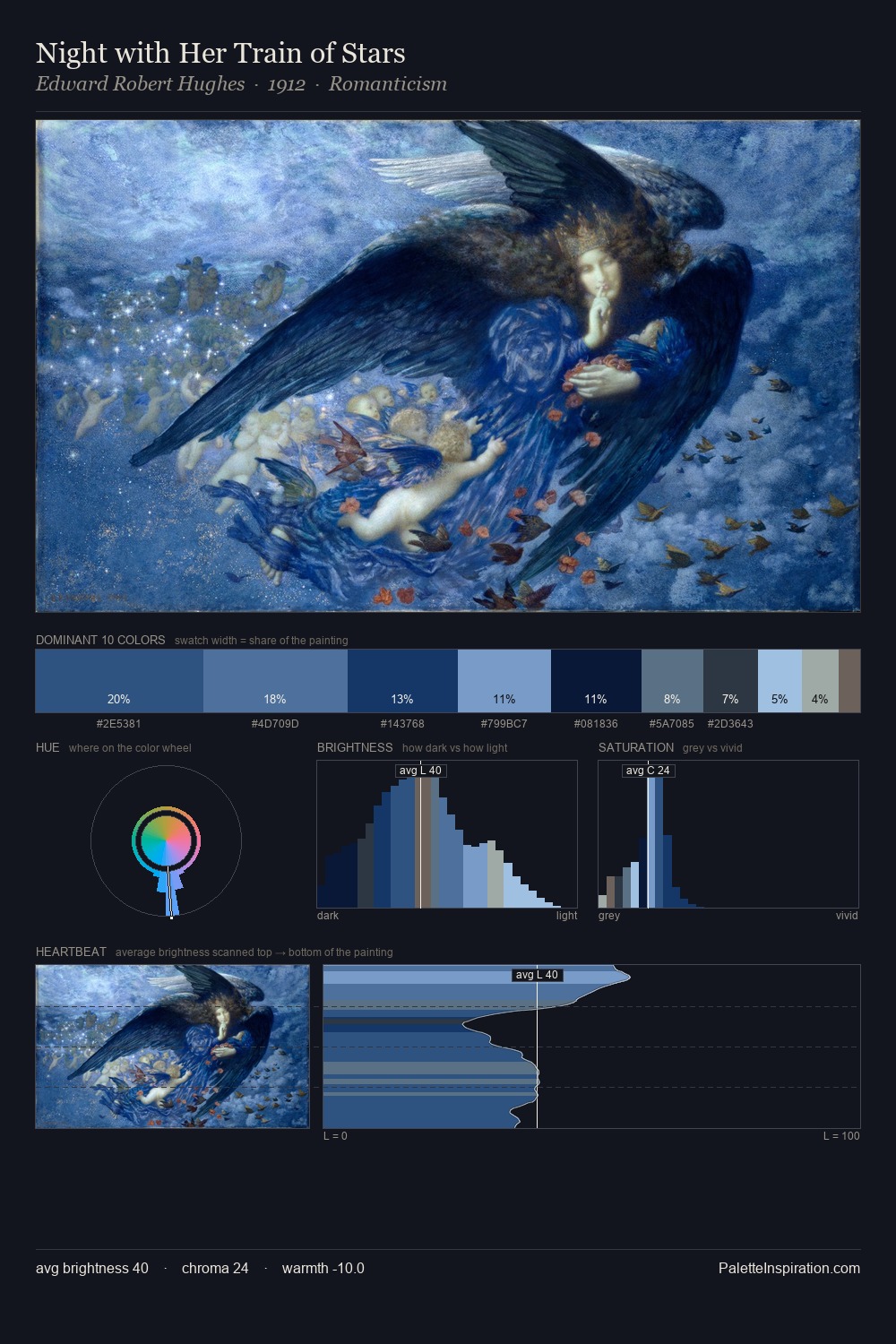Click the 'avg C 24' saturation label
Image resolution: width=896 pixels, height=1344 pixels.
coord(648,771)
